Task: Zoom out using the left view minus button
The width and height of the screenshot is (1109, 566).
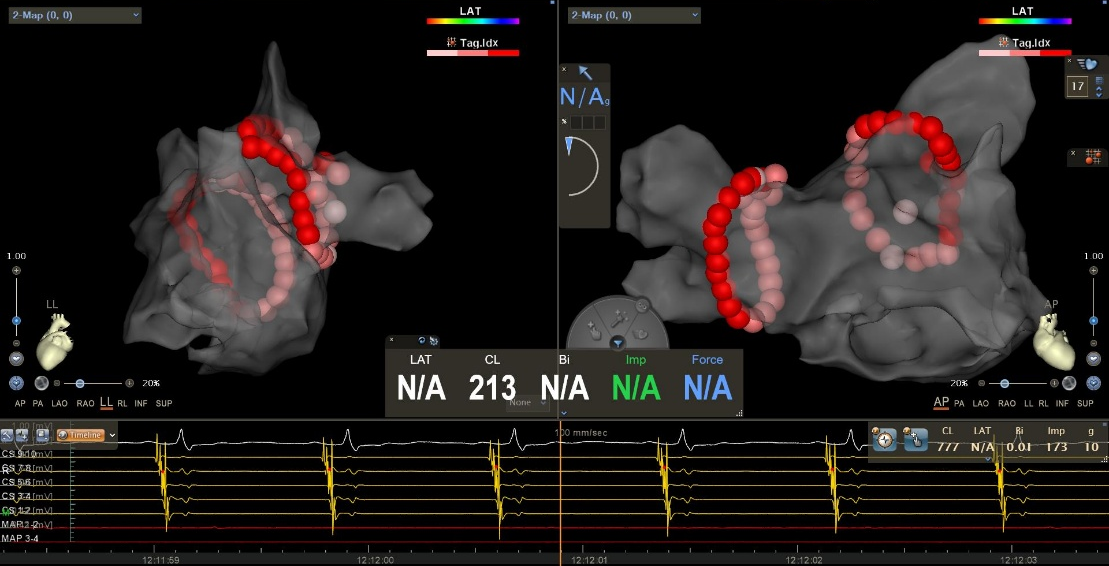Action: (x=16, y=344)
